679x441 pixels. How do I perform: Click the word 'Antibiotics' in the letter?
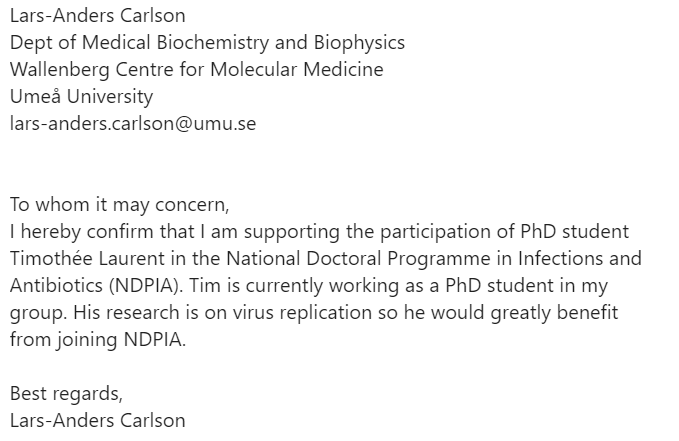pos(56,285)
